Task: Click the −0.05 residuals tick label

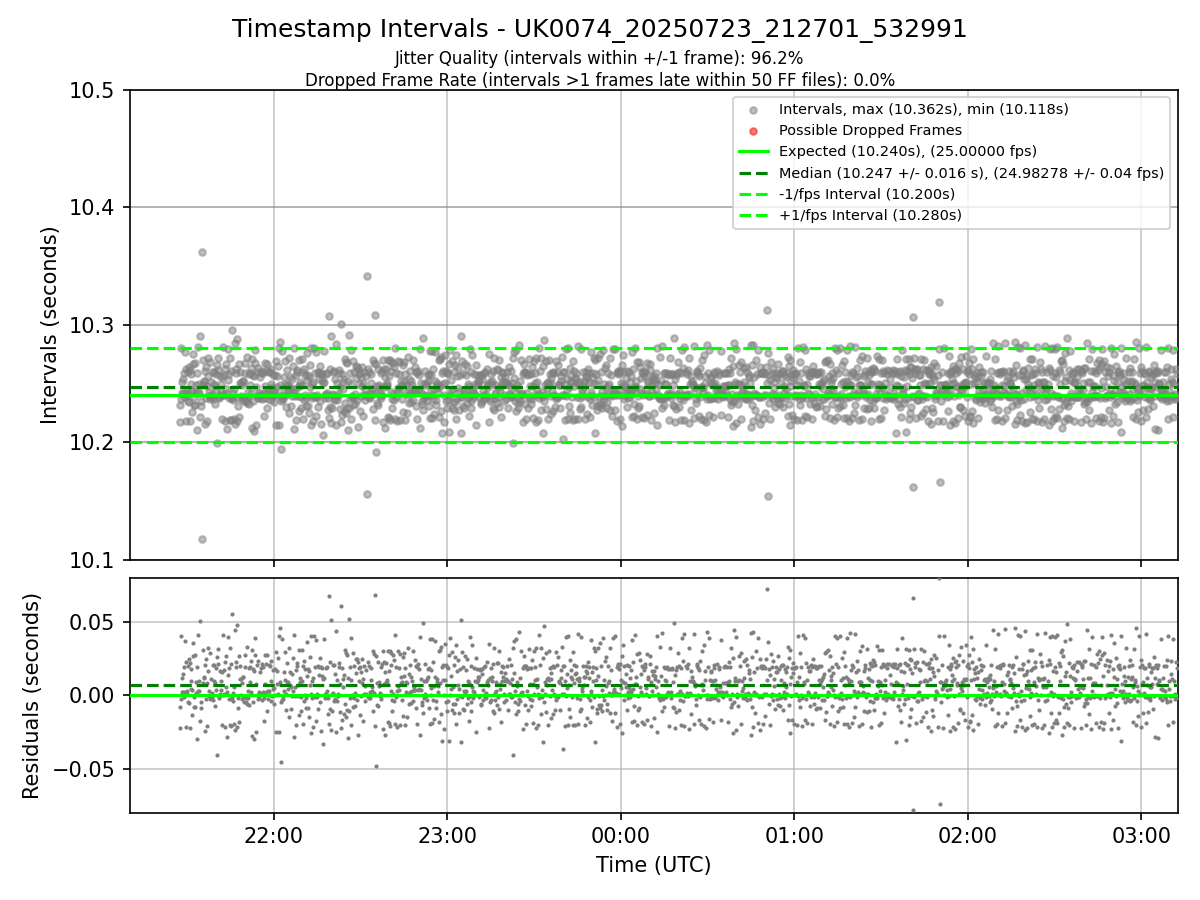Action: 86,769
